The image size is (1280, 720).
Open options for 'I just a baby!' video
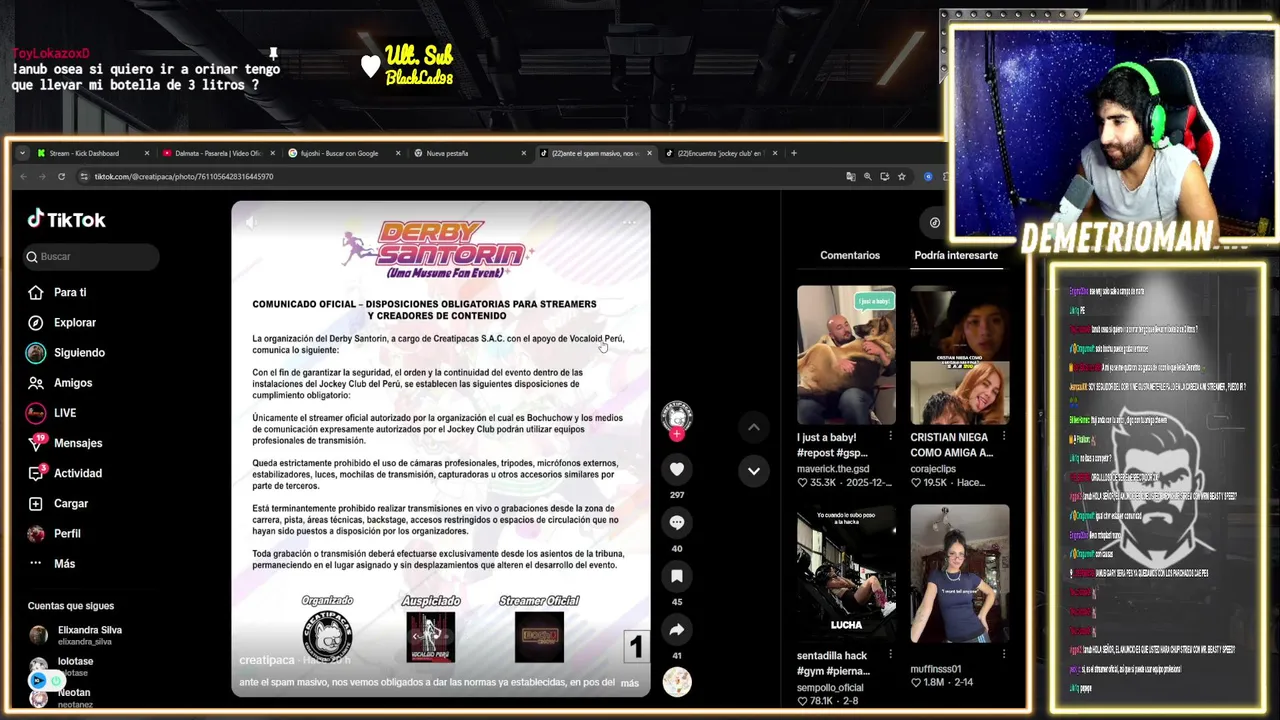click(x=890, y=437)
